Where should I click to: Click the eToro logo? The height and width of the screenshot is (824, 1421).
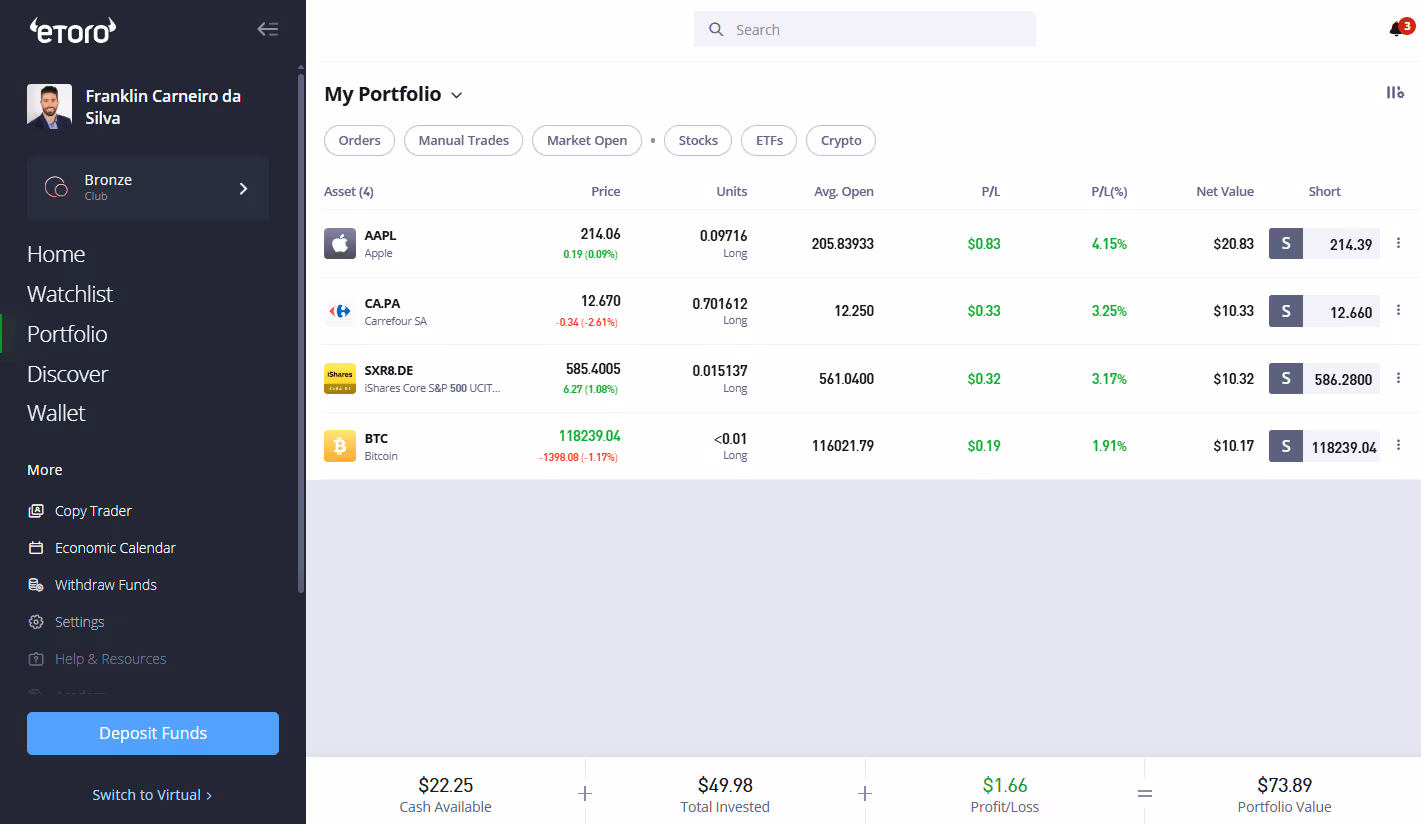pos(72,31)
